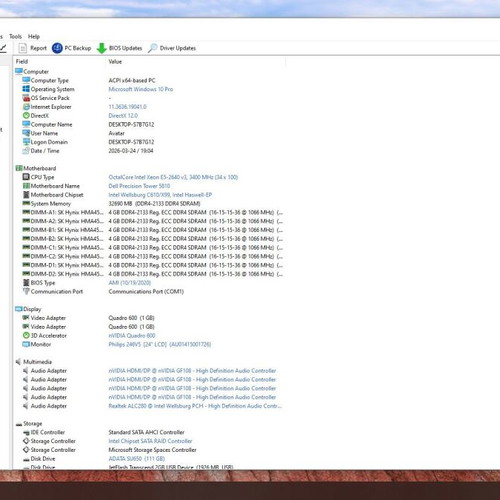Click the Report toolbar button
The image size is (500, 500).
pyautogui.click(x=32, y=48)
